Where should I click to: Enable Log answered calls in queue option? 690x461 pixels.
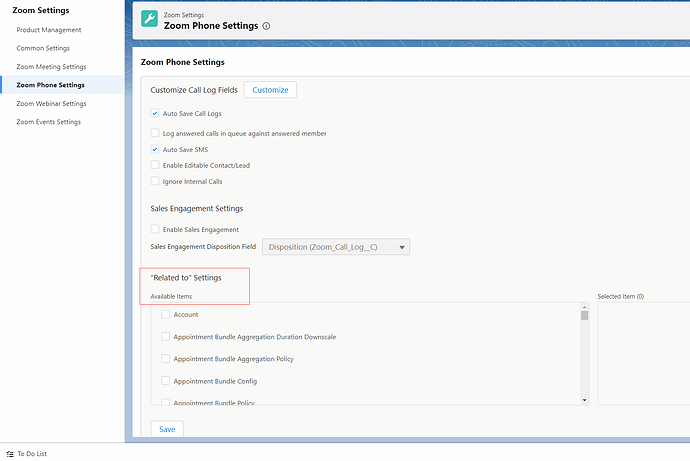coord(155,133)
